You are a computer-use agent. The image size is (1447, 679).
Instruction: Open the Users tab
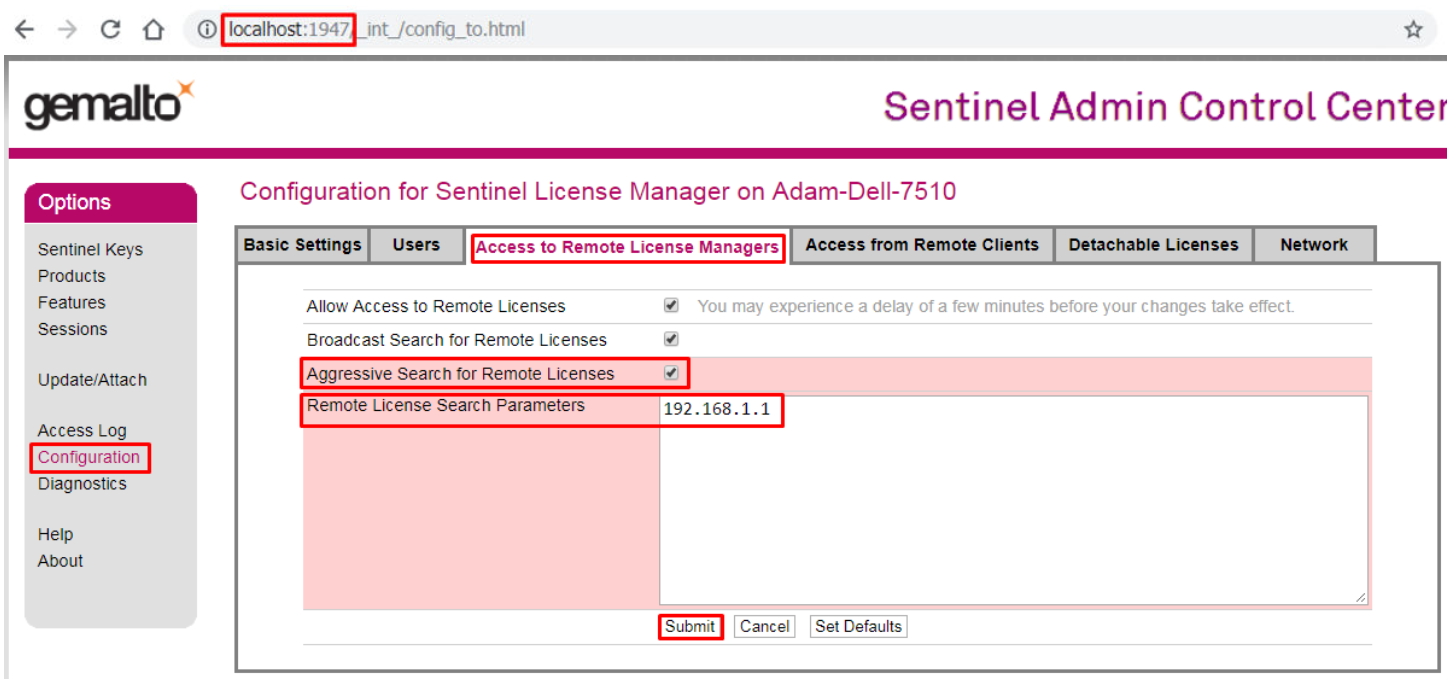(x=416, y=245)
